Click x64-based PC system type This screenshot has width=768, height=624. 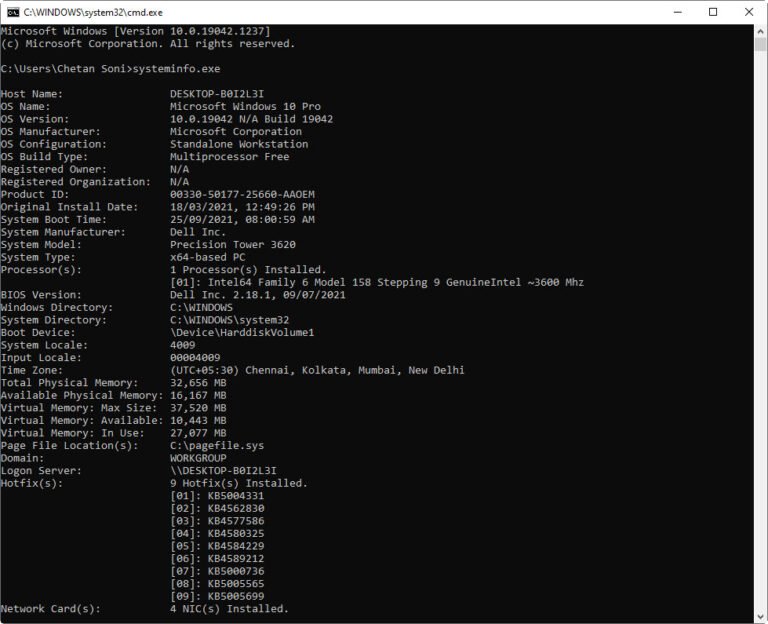coord(208,257)
